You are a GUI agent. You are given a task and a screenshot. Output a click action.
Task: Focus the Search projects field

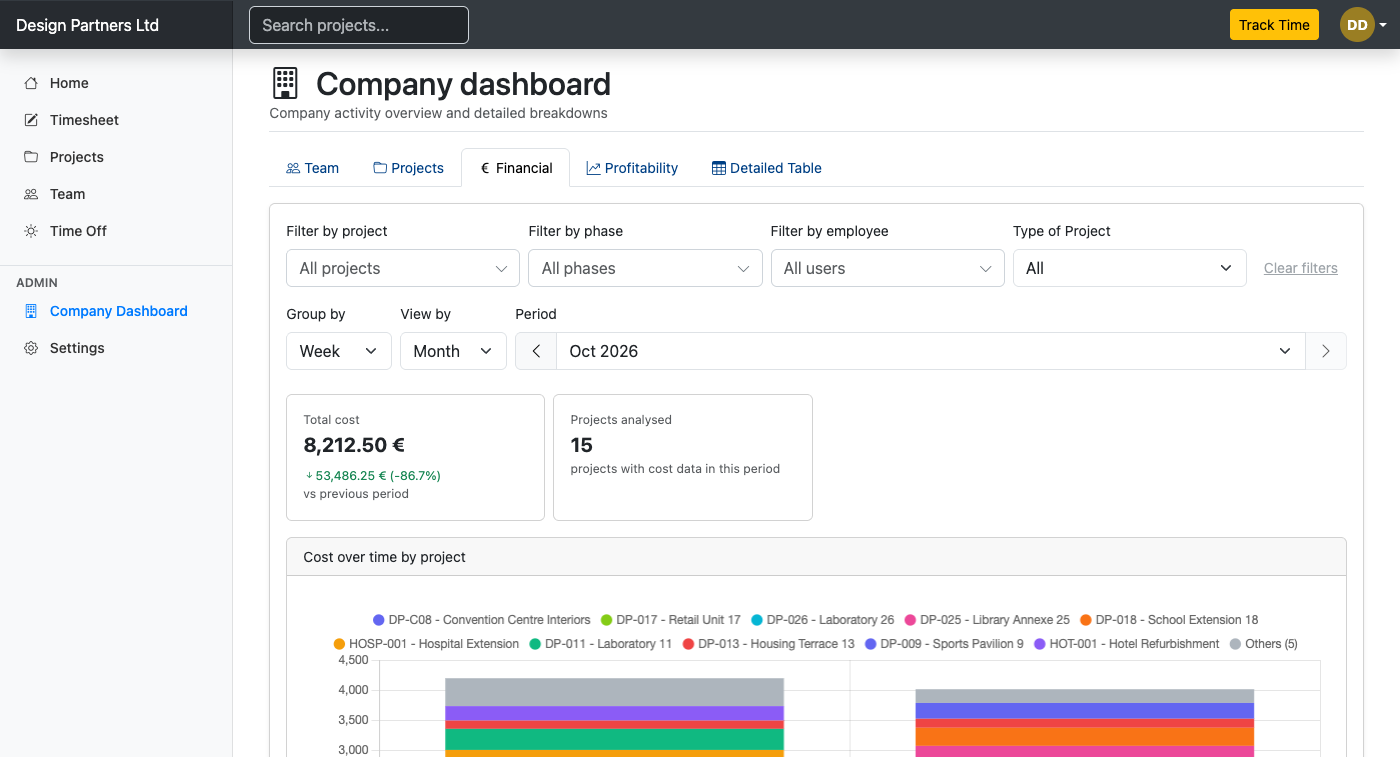click(359, 25)
